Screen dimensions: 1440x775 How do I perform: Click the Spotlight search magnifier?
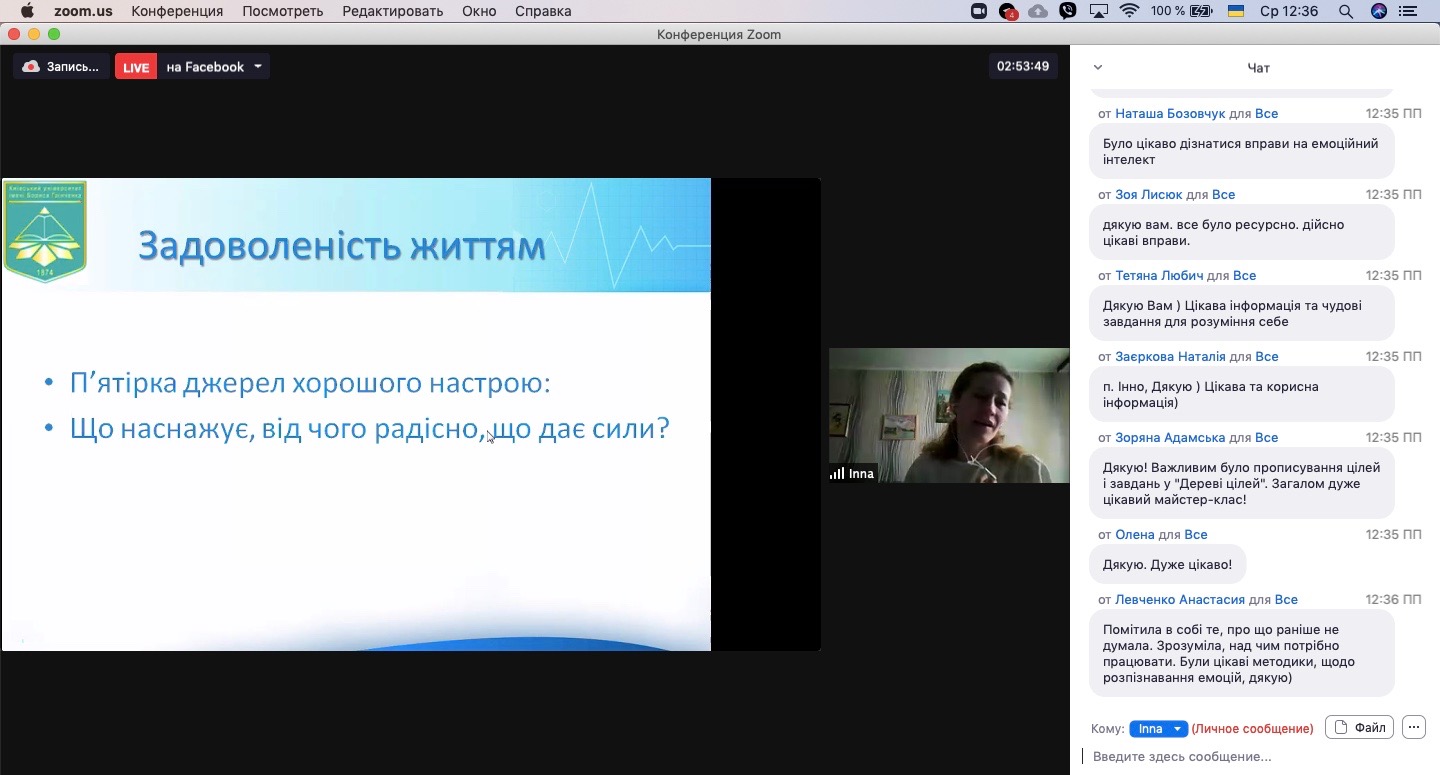(1346, 11)
